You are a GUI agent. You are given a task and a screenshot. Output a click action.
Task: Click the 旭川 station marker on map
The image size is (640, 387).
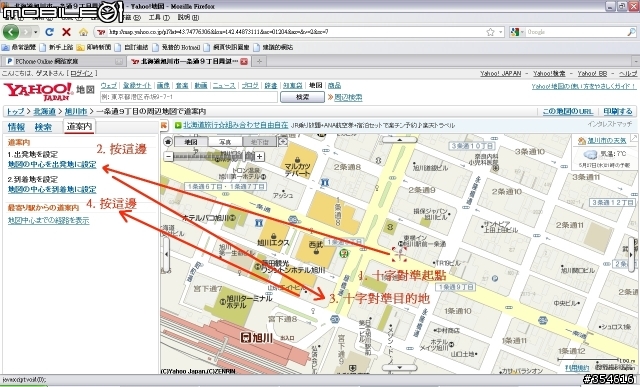pyautogui.click(x=257, y=338)
